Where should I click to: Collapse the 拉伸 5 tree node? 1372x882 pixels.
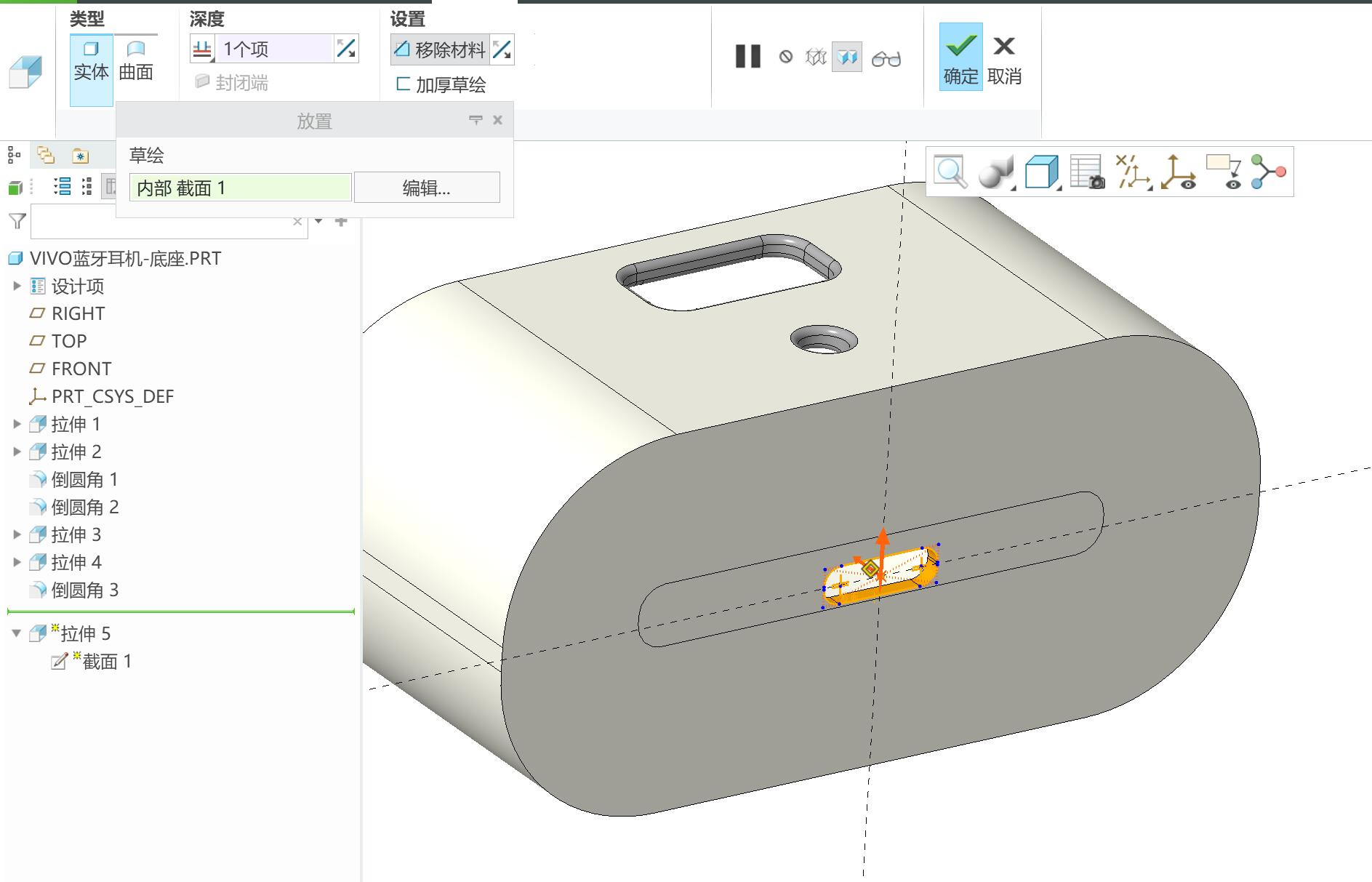point(17,633)
